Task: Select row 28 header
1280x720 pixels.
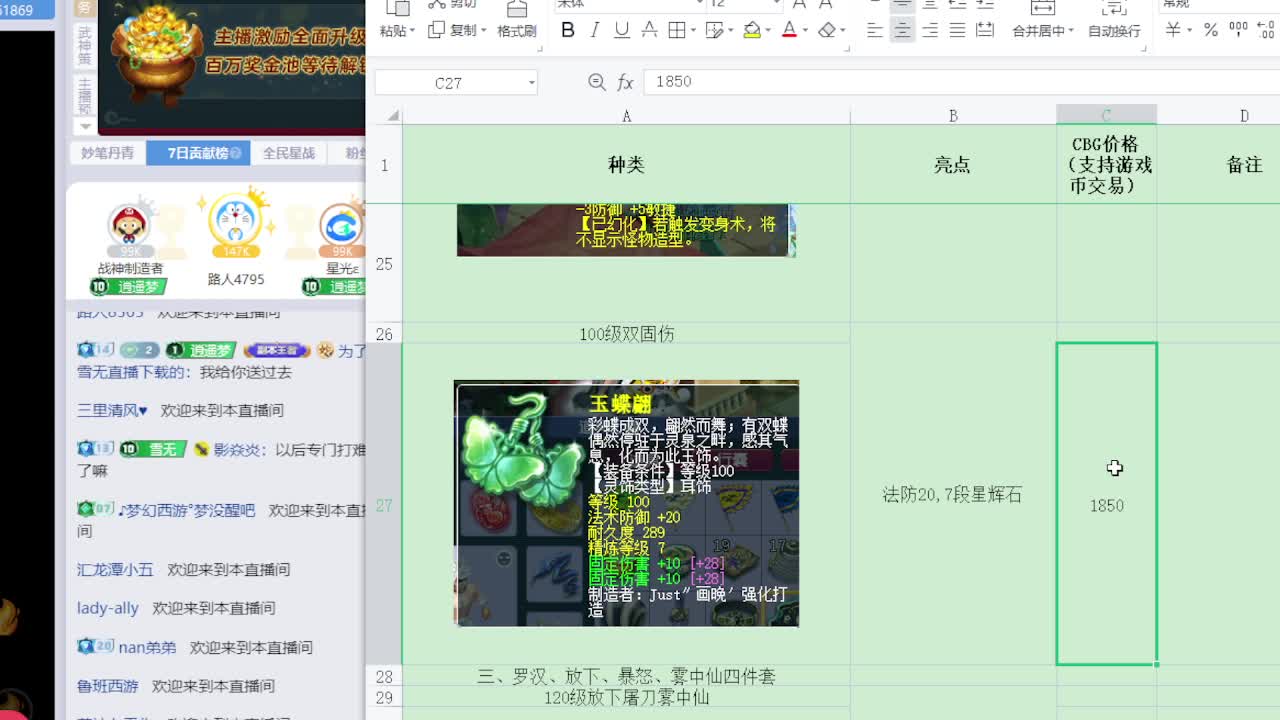Action: pyautogui.click(x=384, y=677)
